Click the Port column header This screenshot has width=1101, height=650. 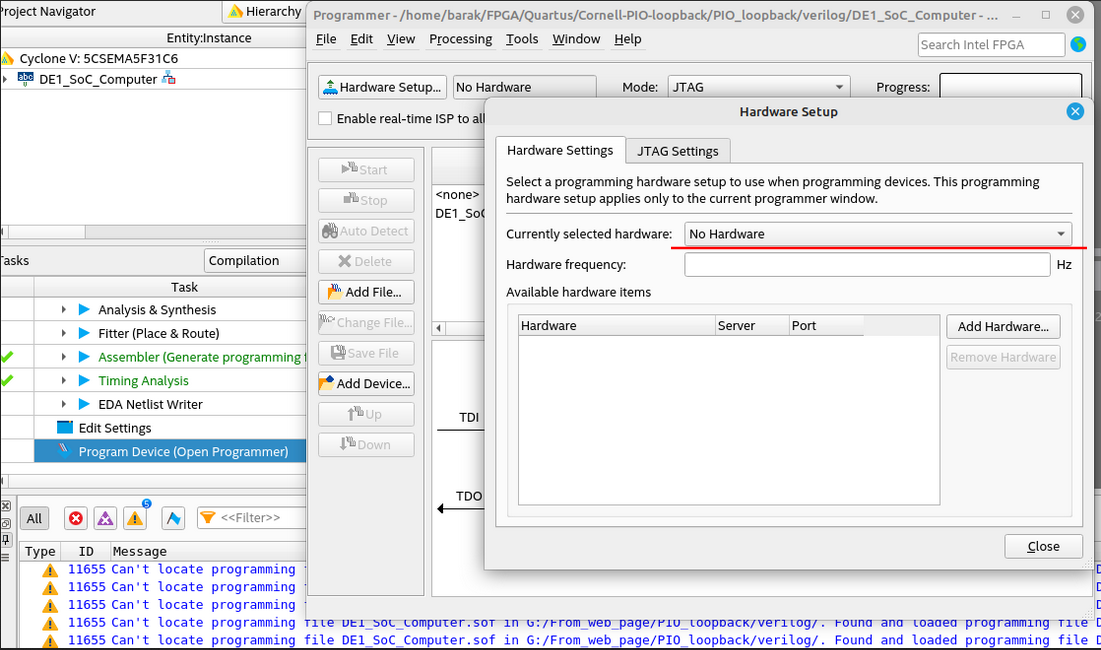click(826, 326)
